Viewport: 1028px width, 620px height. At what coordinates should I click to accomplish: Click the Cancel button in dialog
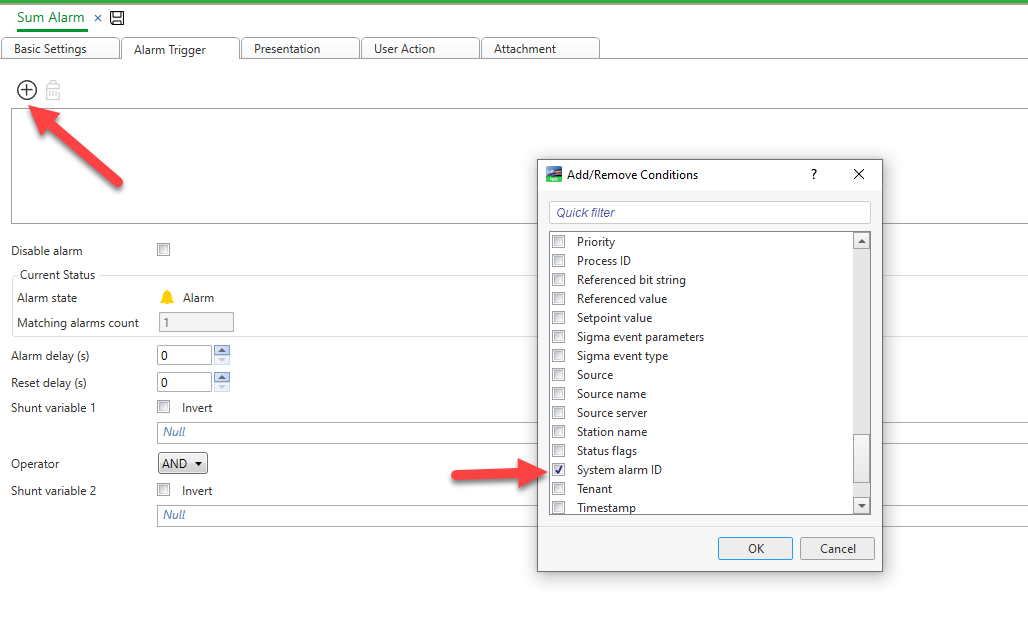(837, 549)
